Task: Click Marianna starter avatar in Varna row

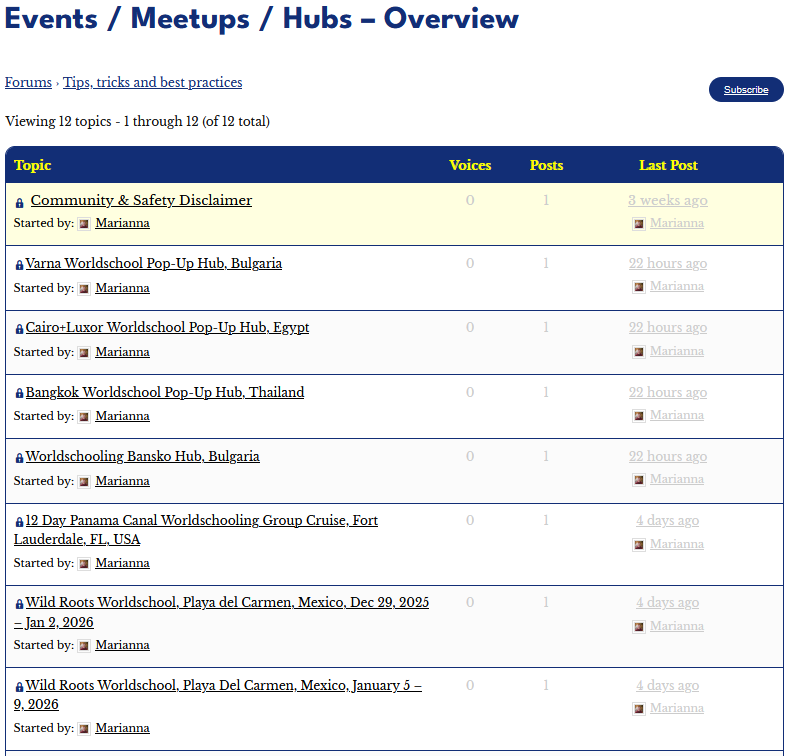Action: coord(84,288)
